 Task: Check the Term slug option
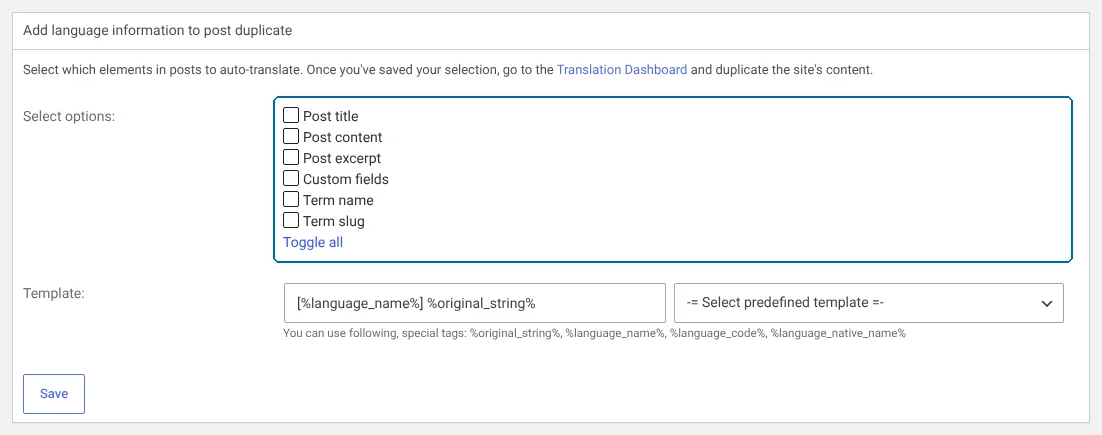click(x=291, y=221)
